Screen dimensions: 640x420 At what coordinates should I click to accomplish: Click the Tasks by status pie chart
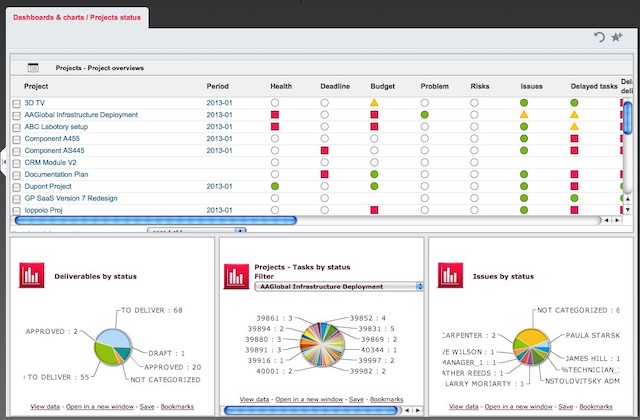click(x=322, y=344)
